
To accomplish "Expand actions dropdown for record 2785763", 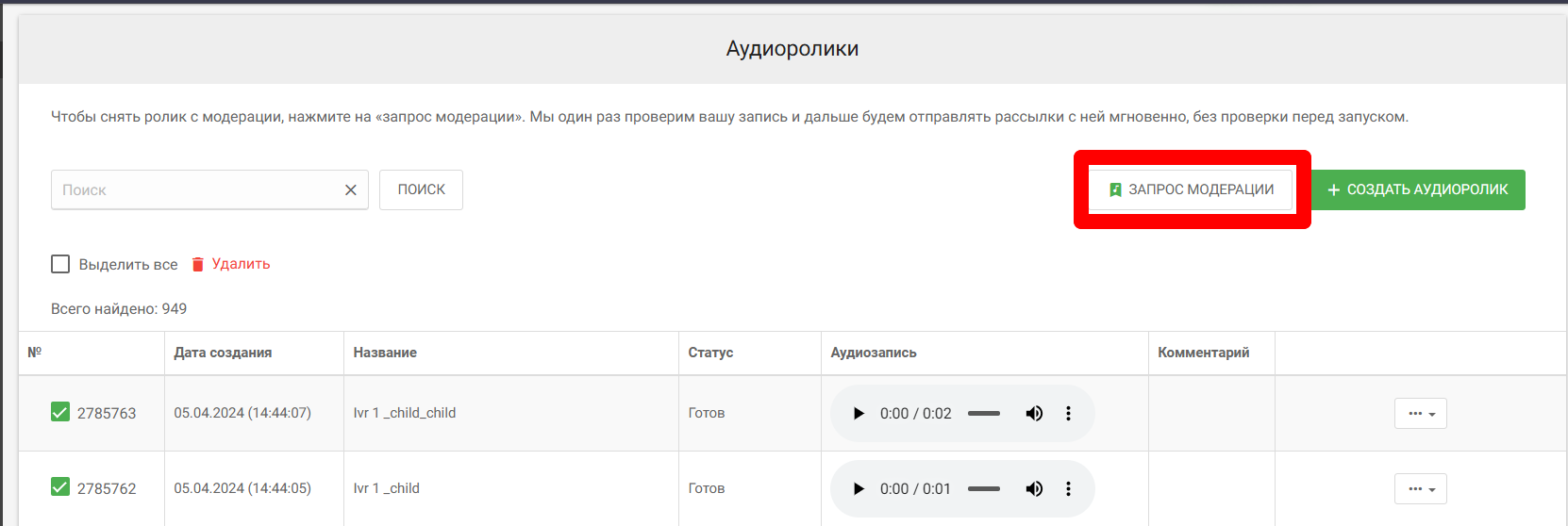I will [1420, 414].
